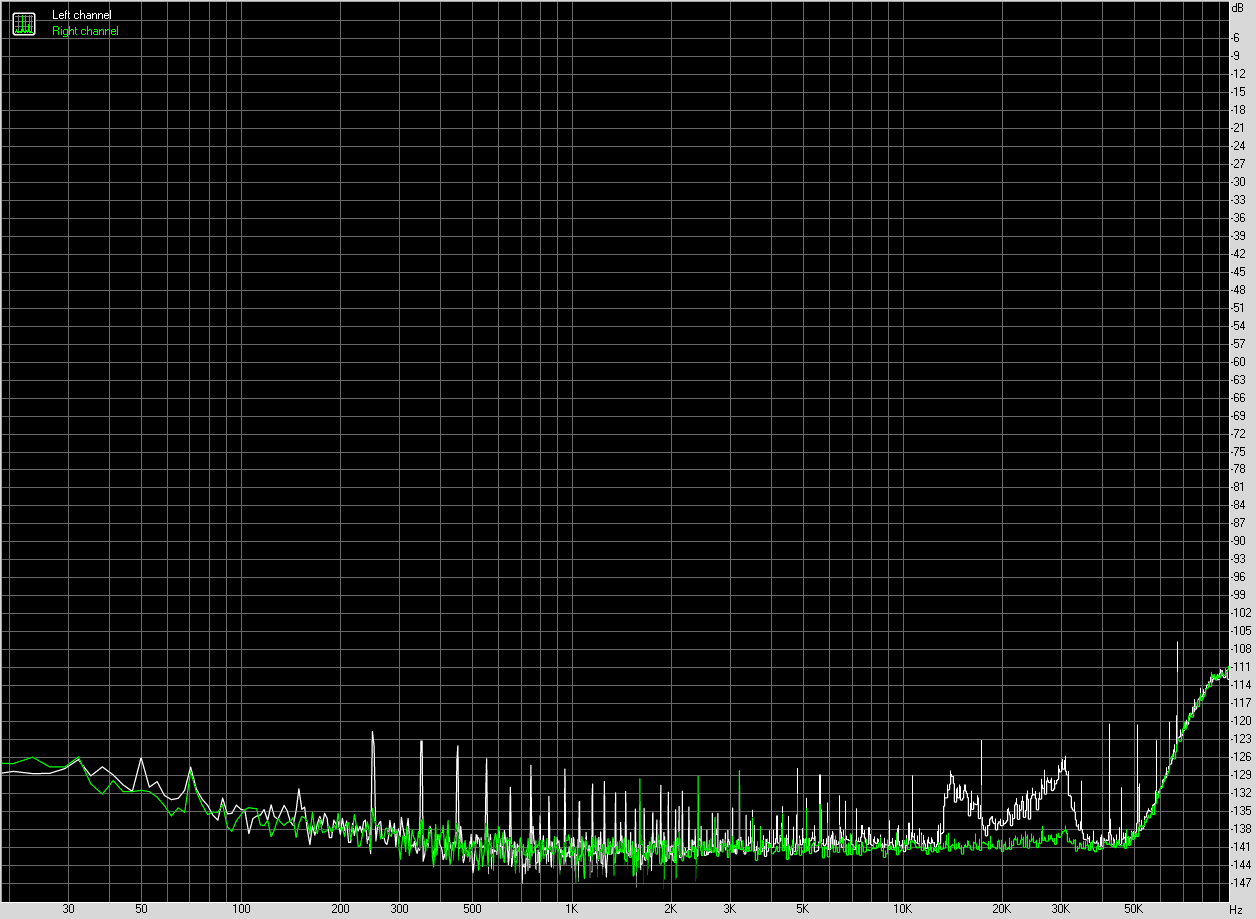Select the green 'Right channel' legend label
The width and height of the screenshot is (1256, 919).
85,31
